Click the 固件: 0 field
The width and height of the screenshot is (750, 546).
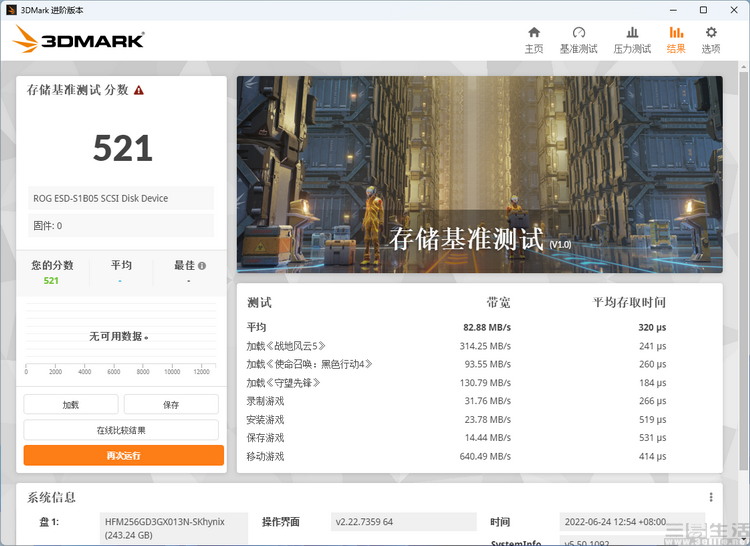click(x=121, y=225)
